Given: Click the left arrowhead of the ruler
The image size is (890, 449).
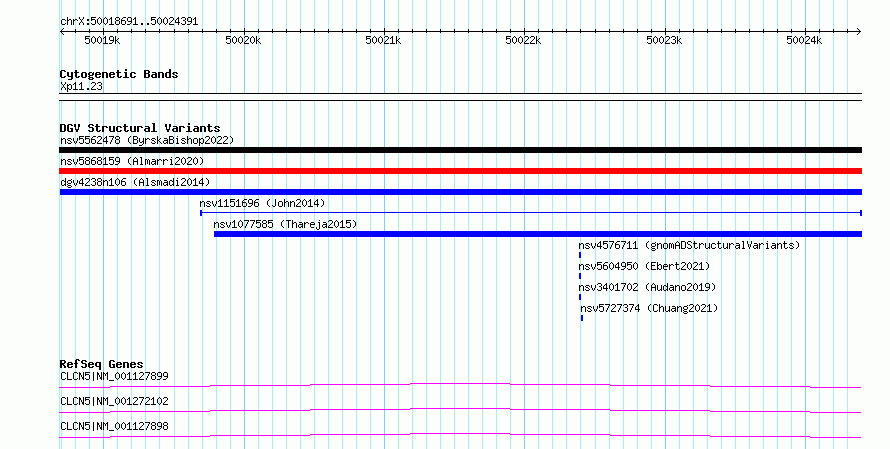Looking at the screenshot, I should [x=62, y=32].
